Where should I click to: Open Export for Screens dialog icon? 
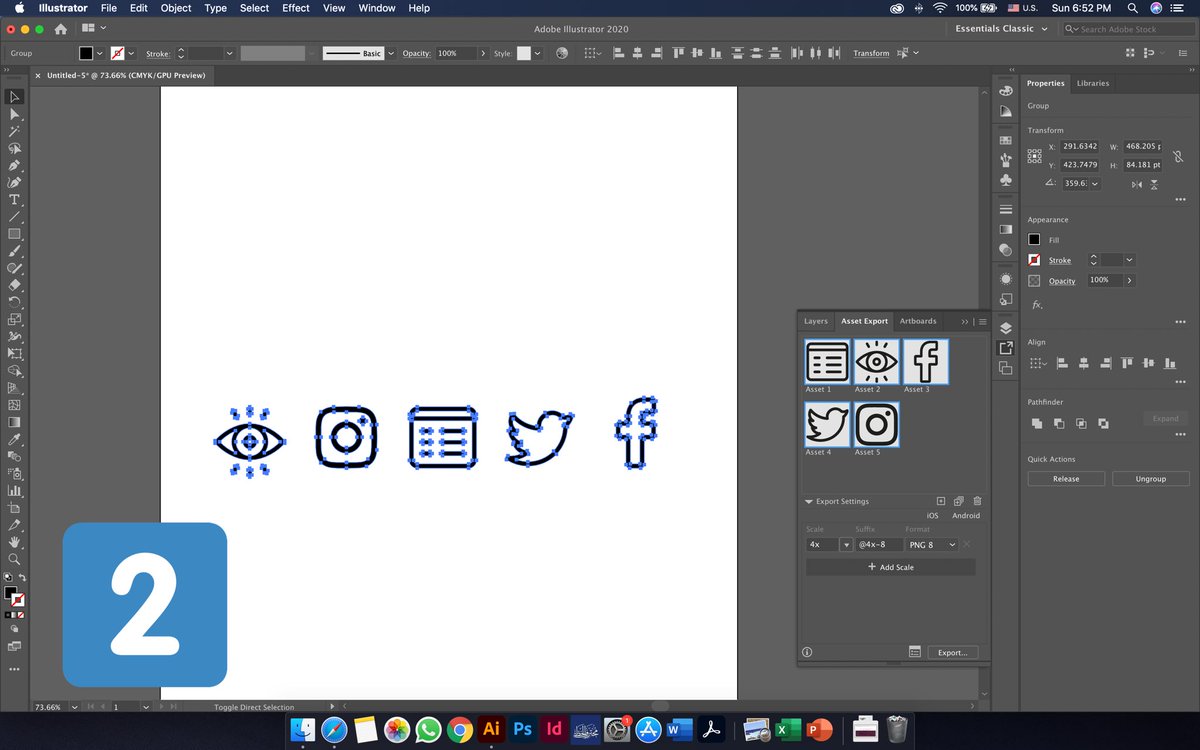(914, 651)
